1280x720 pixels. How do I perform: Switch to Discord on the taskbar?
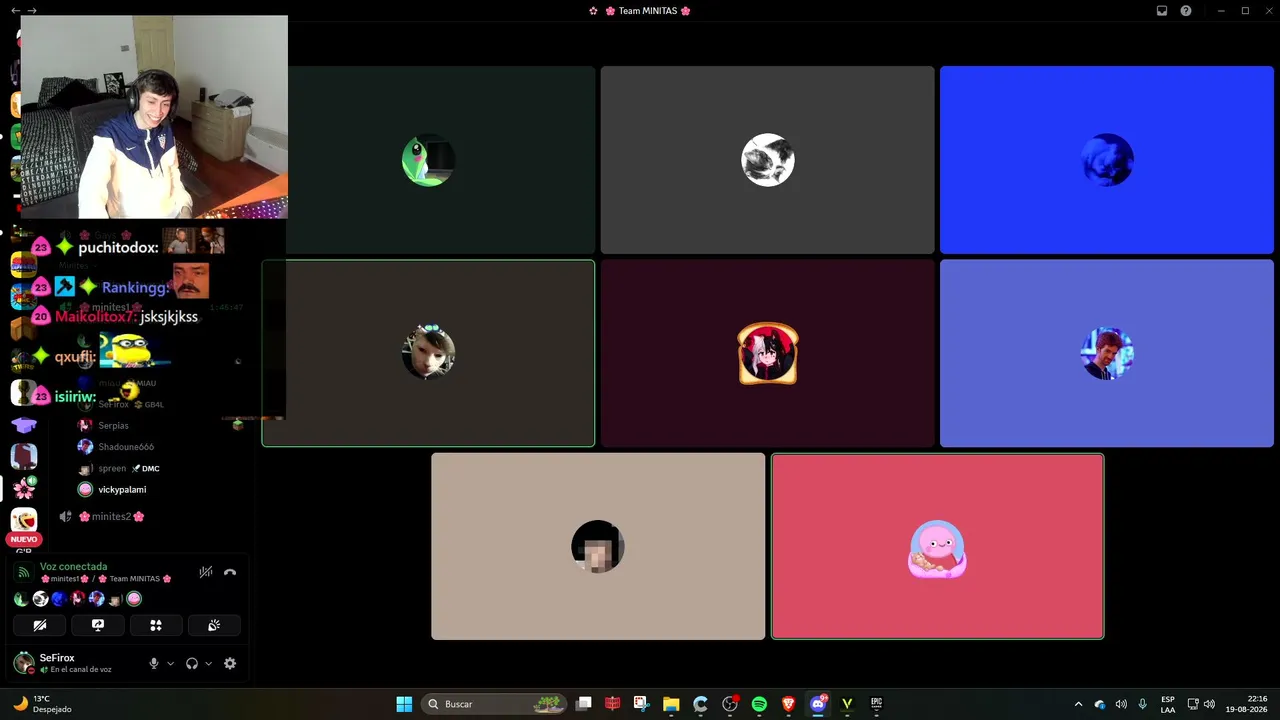(818, 704)
